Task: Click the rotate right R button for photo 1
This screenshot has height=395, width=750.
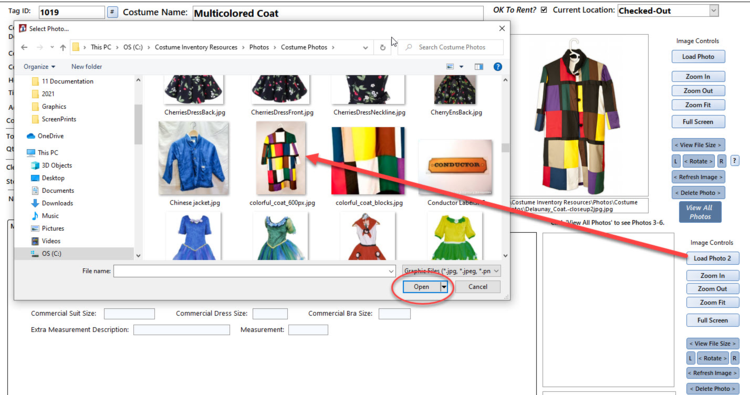Action: (x=721, y=161)
